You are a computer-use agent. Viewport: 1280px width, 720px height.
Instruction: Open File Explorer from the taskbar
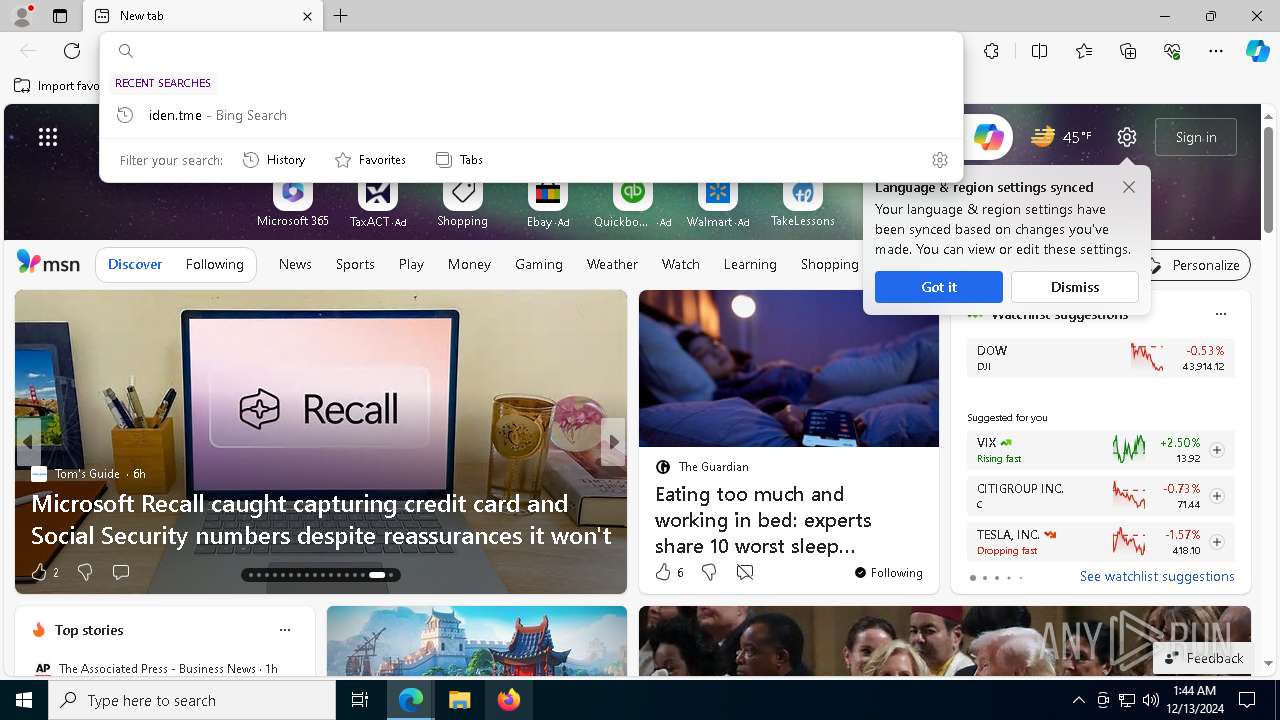tap(459, 700)
